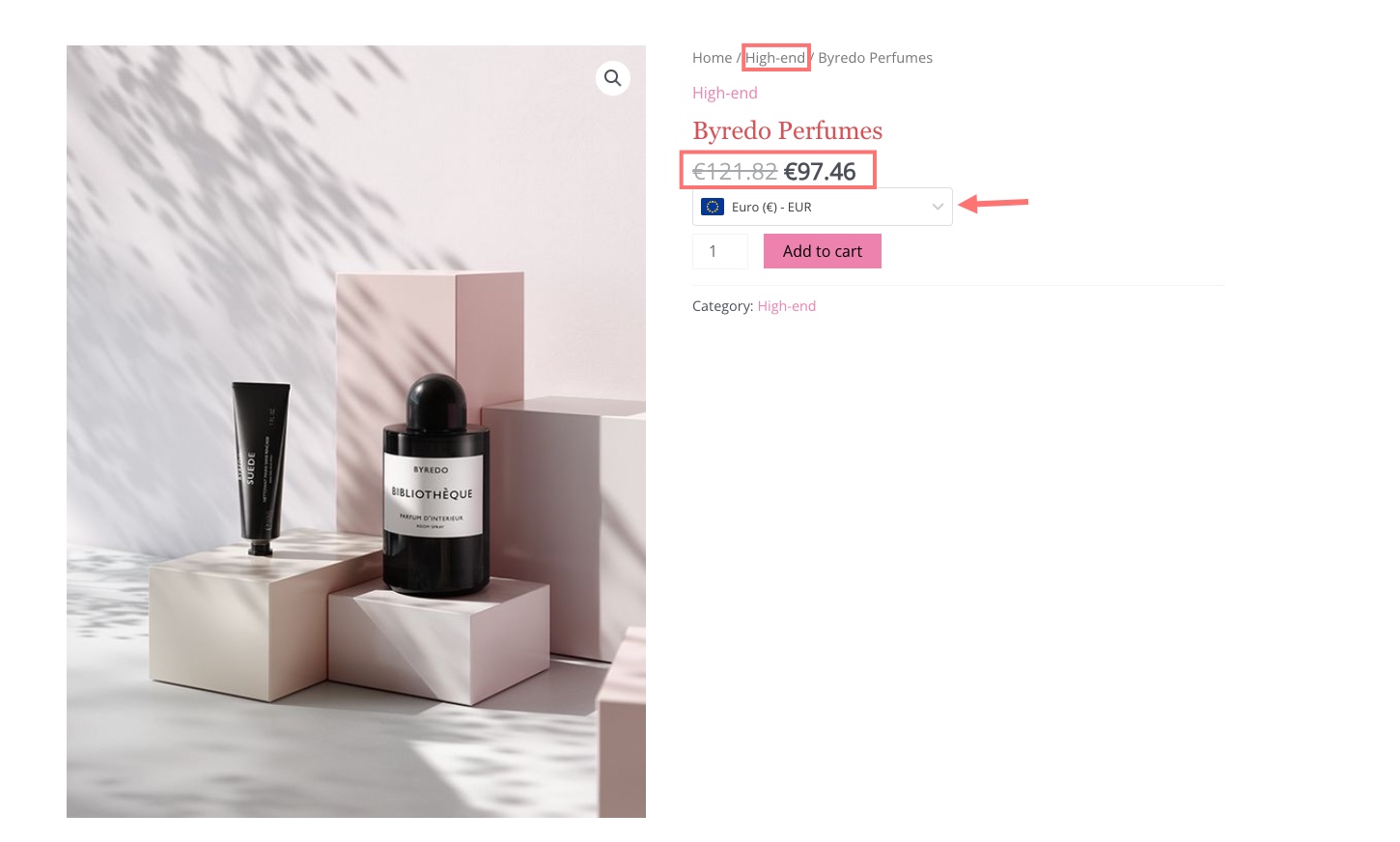Open the Euro (€) - EUR currency selector
Screen dimensions: 1400x842
[823, 207]
